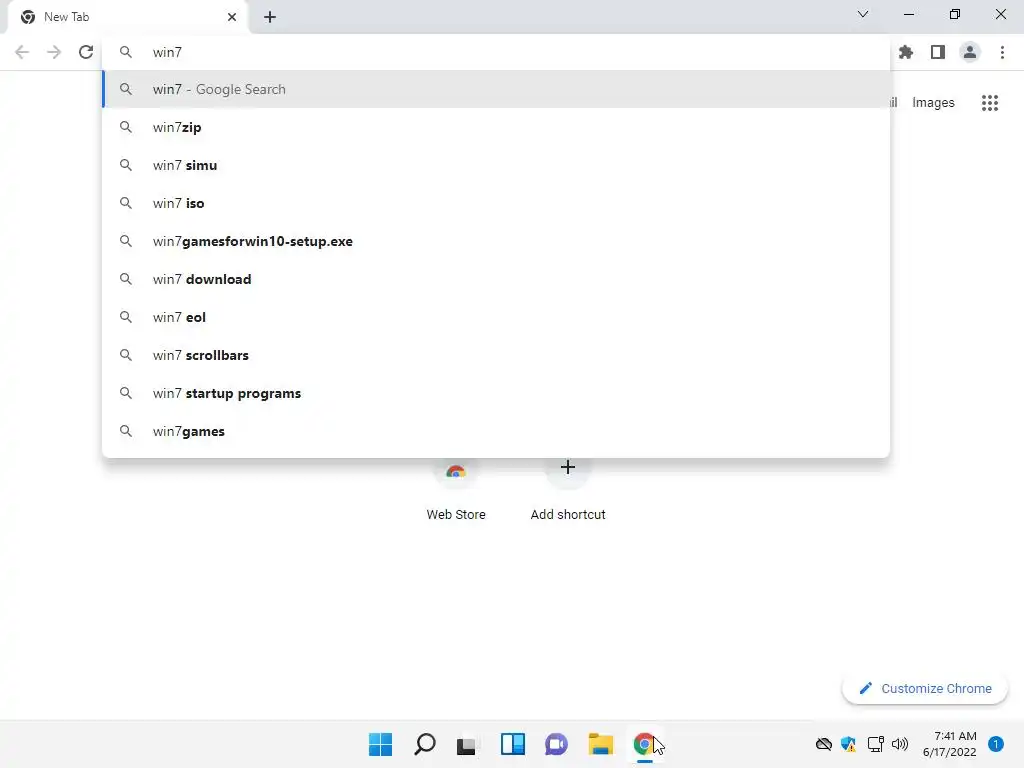1024x768 pixels.
Task: Open the Google apps grid
Action: pyautogui.click(x=990, y=103)
